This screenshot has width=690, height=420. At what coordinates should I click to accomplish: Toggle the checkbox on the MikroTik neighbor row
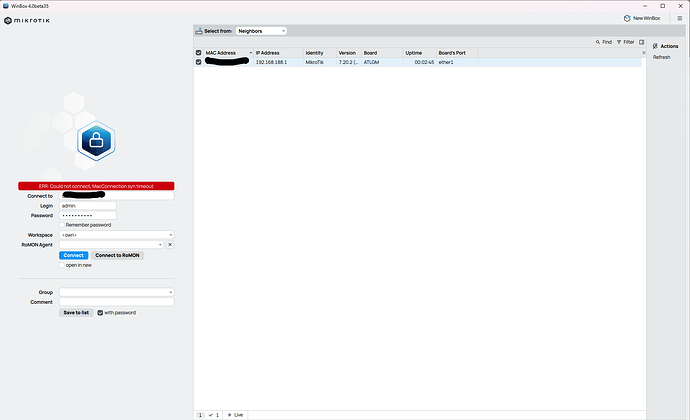[x=198, y=62]
